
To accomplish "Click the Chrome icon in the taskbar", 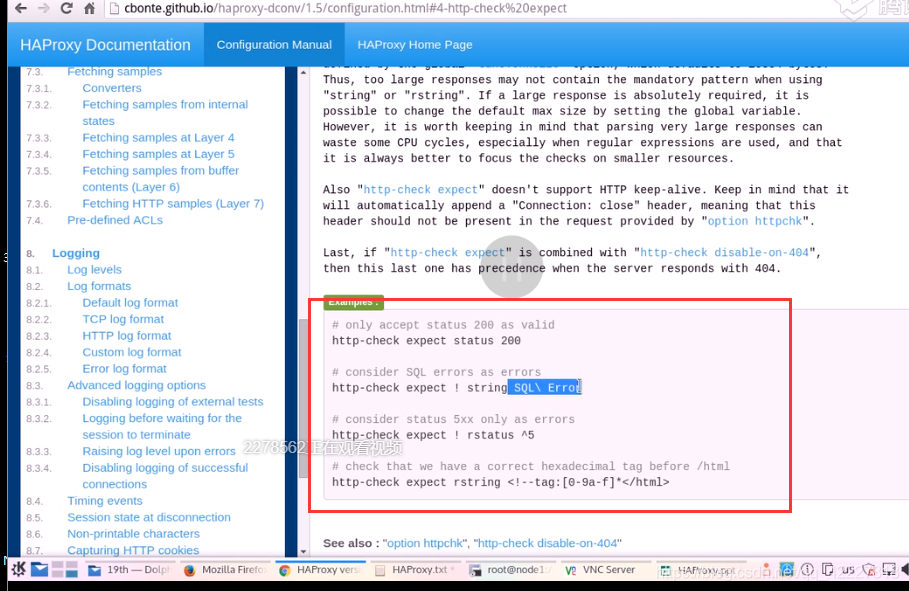I will [x=284, y=570].
